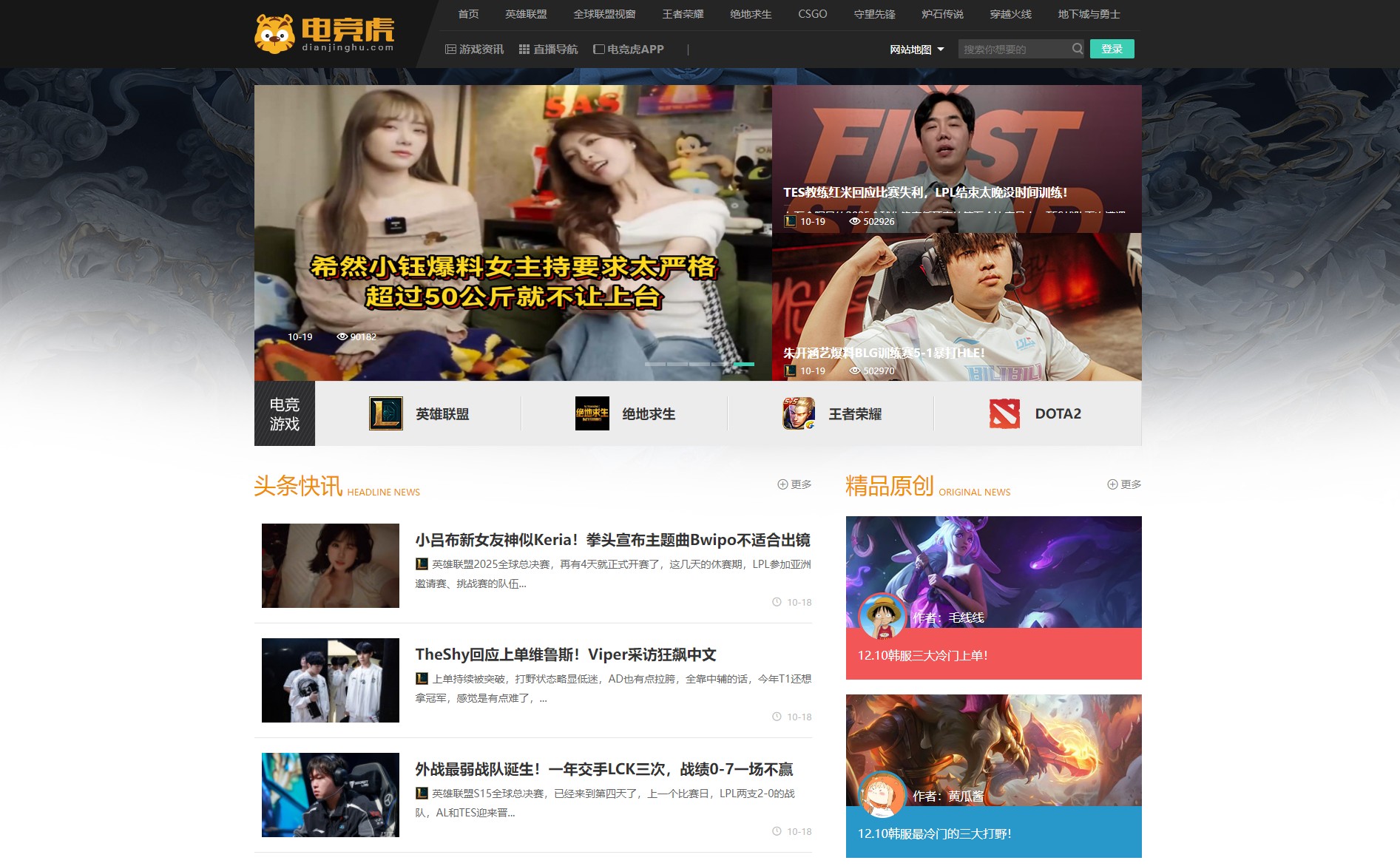
Task: Click the 黄瓜酱 author avatar
Action: (882, 794)
